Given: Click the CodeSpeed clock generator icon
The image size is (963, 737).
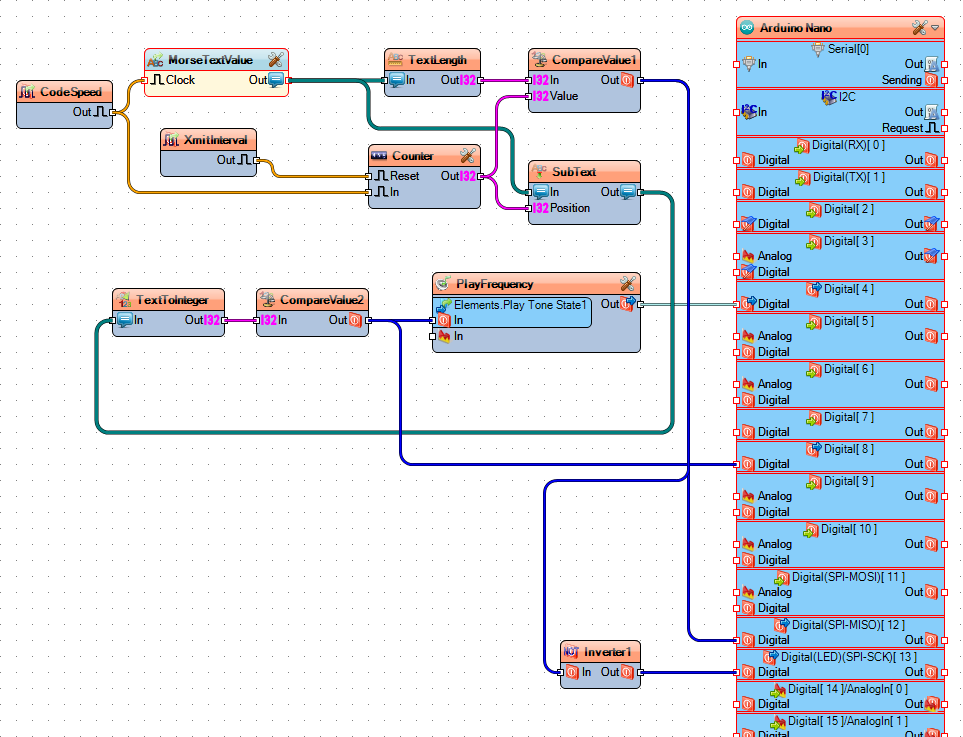Looking at the screenshot, I should click(27, 92).
